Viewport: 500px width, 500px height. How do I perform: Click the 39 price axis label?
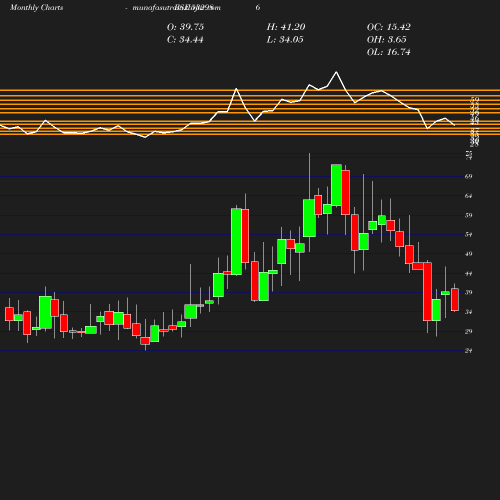tap(468, 293)
